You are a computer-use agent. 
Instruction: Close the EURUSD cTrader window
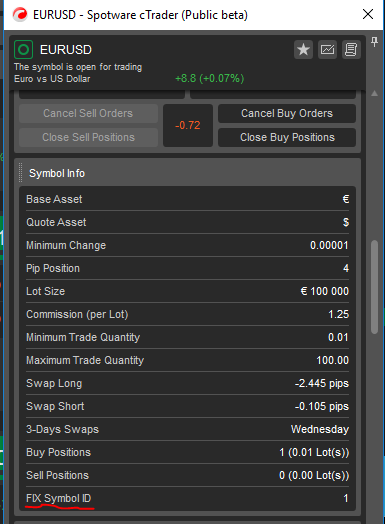click(368, 14)
